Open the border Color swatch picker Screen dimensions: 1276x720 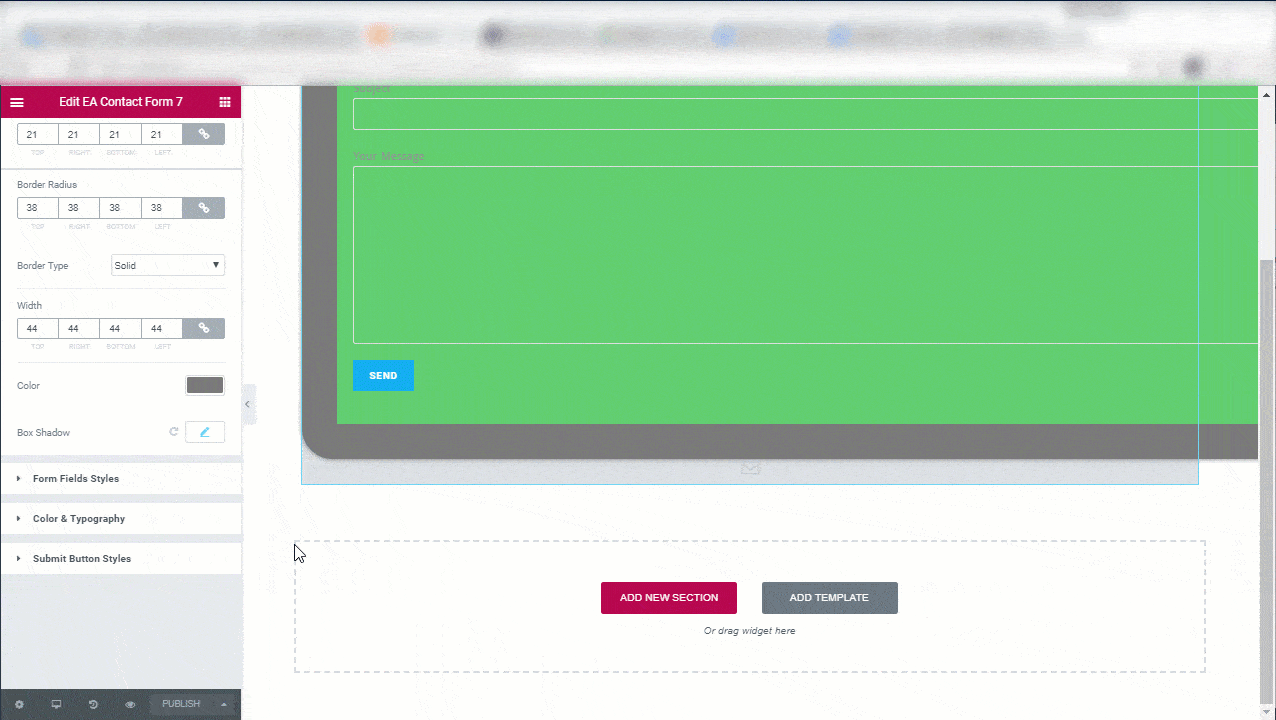[x=205, y=385]
